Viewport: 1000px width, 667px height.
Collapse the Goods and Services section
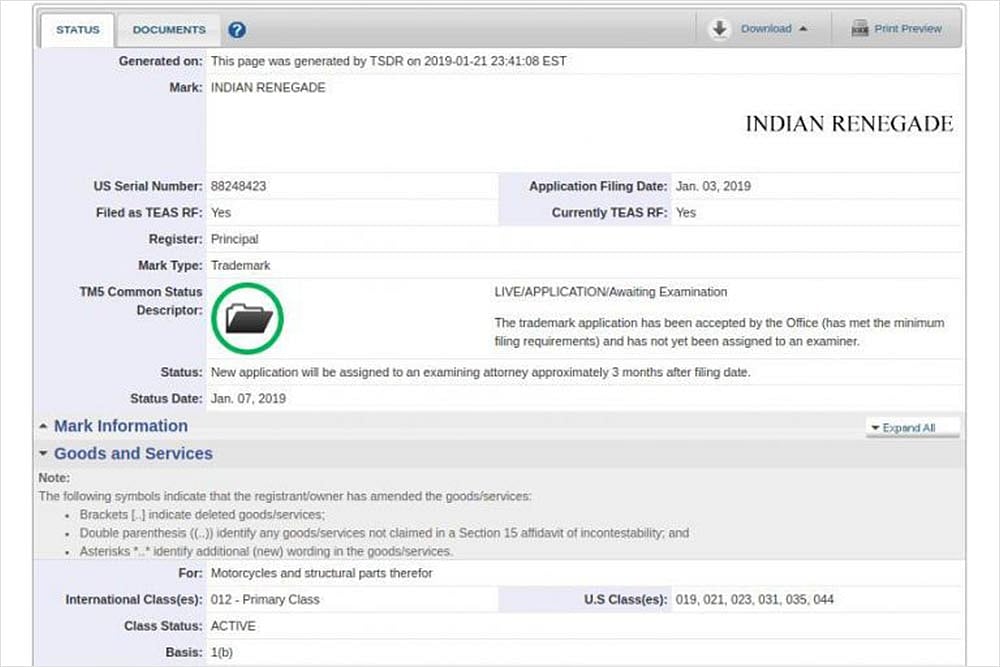pos(133,453)
